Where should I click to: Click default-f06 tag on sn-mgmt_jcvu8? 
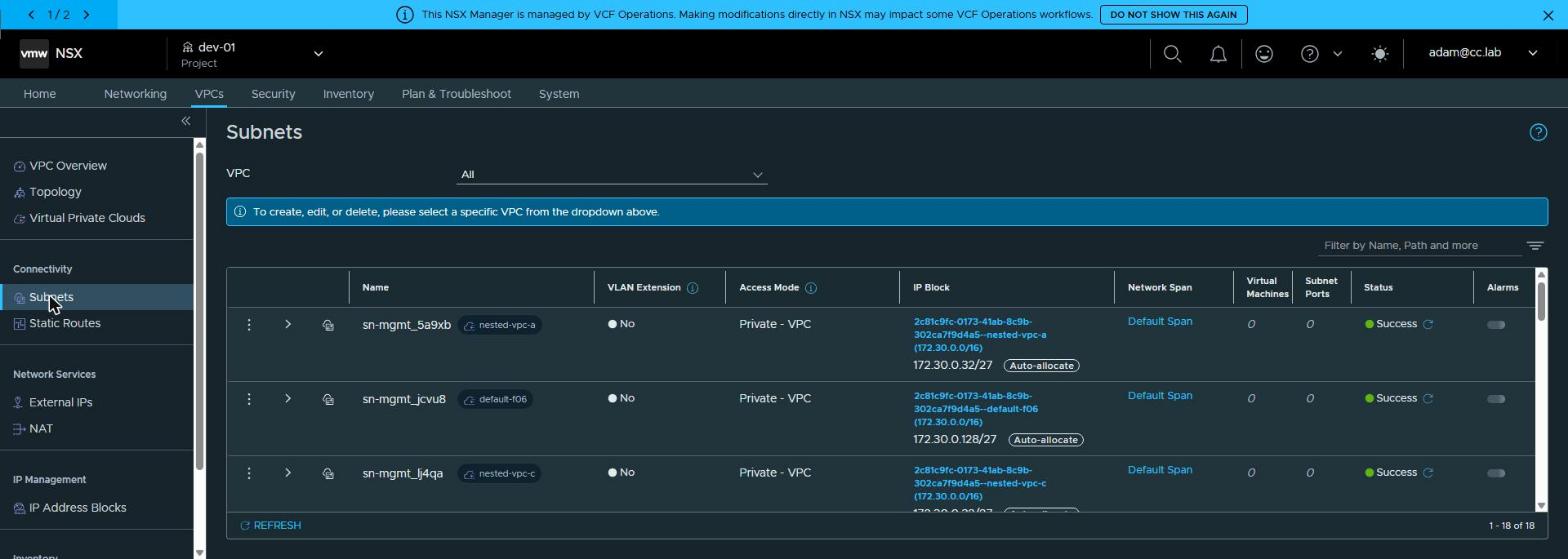(495, 399)
